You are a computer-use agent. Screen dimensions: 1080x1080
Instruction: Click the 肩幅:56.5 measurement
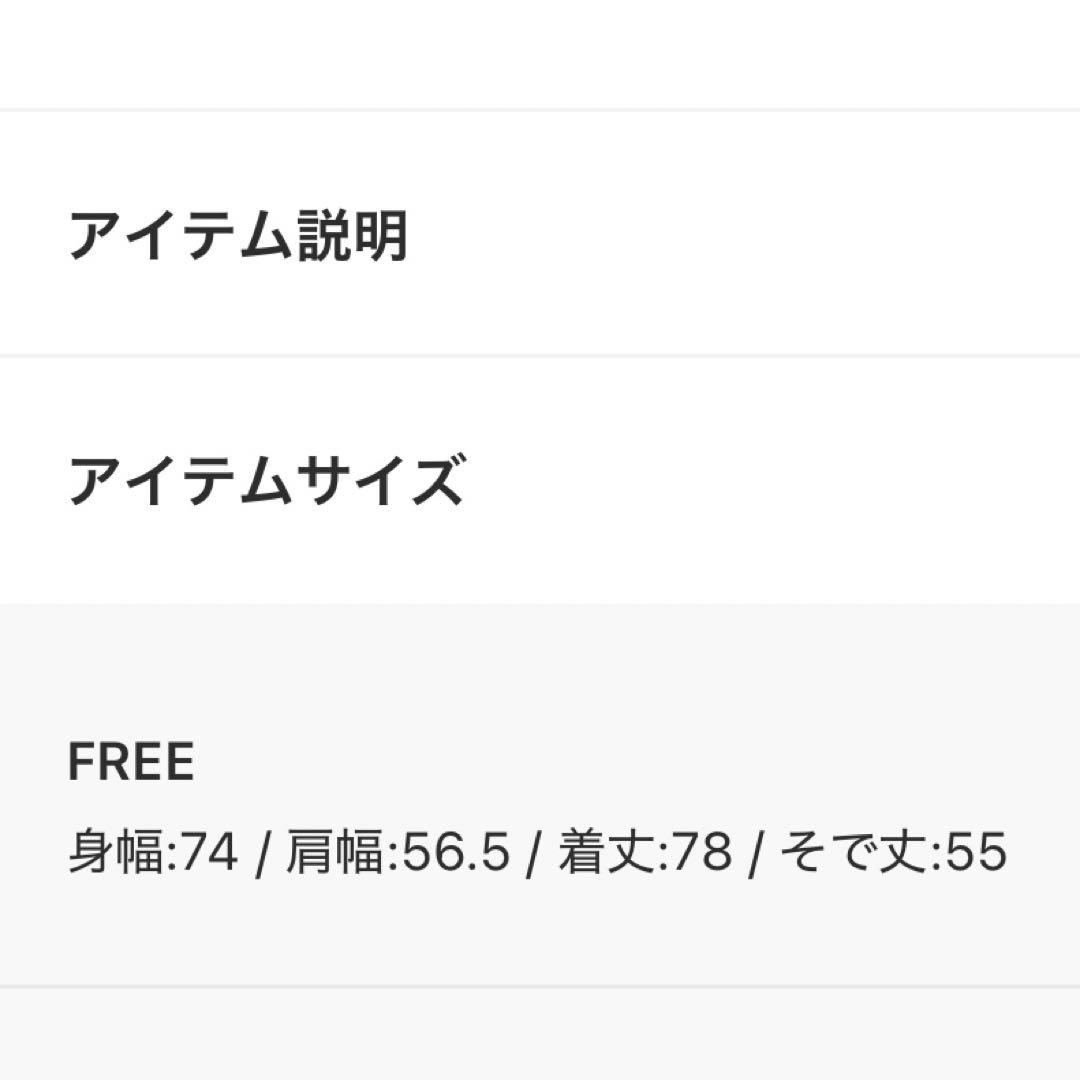[398, 854]
